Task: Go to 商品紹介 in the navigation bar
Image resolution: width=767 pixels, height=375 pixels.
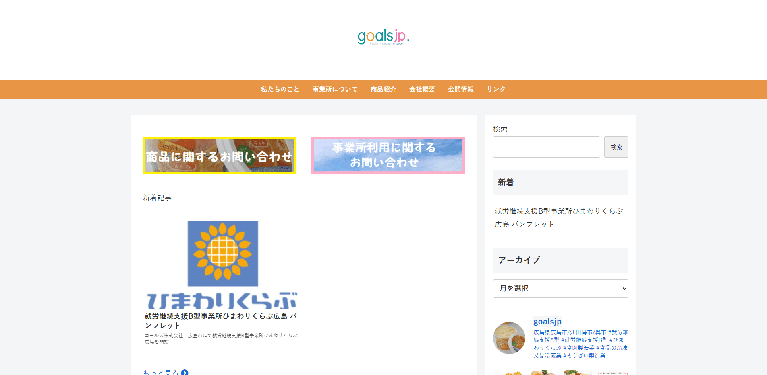Action: coord(383,89)
